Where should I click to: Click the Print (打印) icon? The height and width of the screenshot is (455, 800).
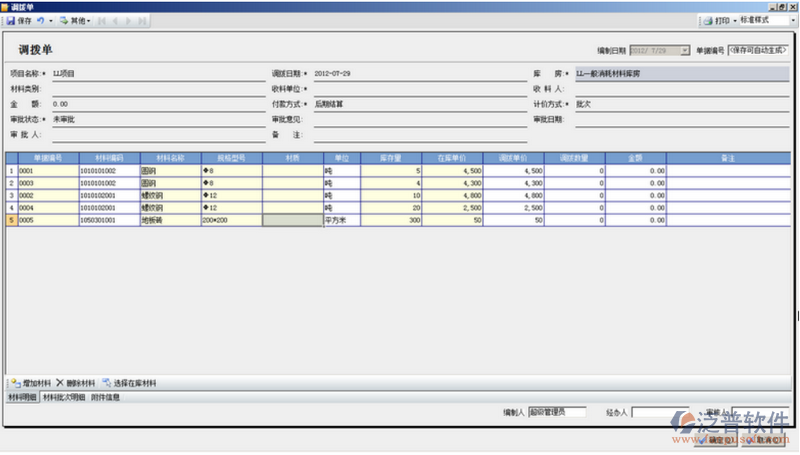tap(713, 20)
